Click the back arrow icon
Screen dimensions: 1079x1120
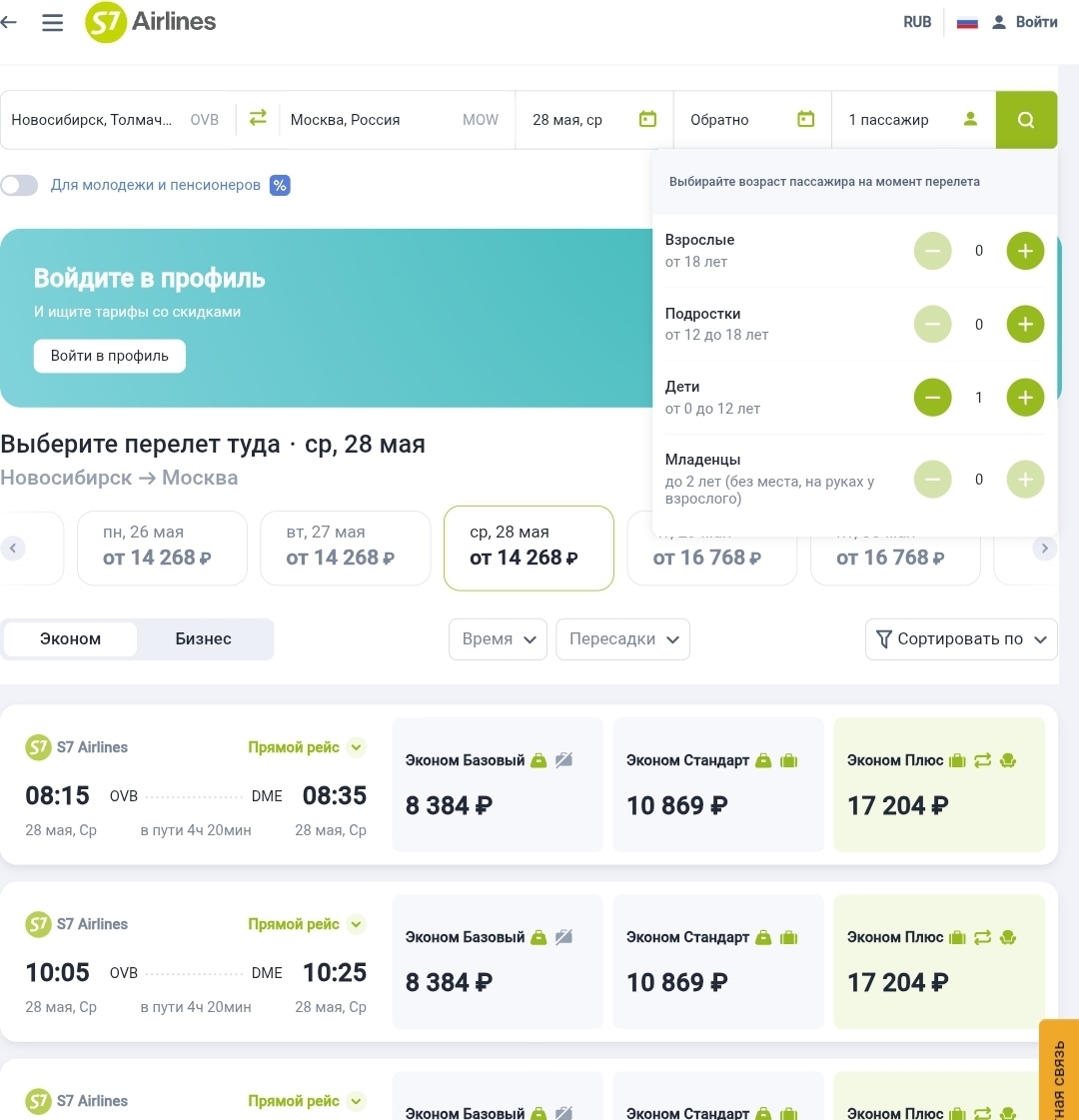coord(9,22)
